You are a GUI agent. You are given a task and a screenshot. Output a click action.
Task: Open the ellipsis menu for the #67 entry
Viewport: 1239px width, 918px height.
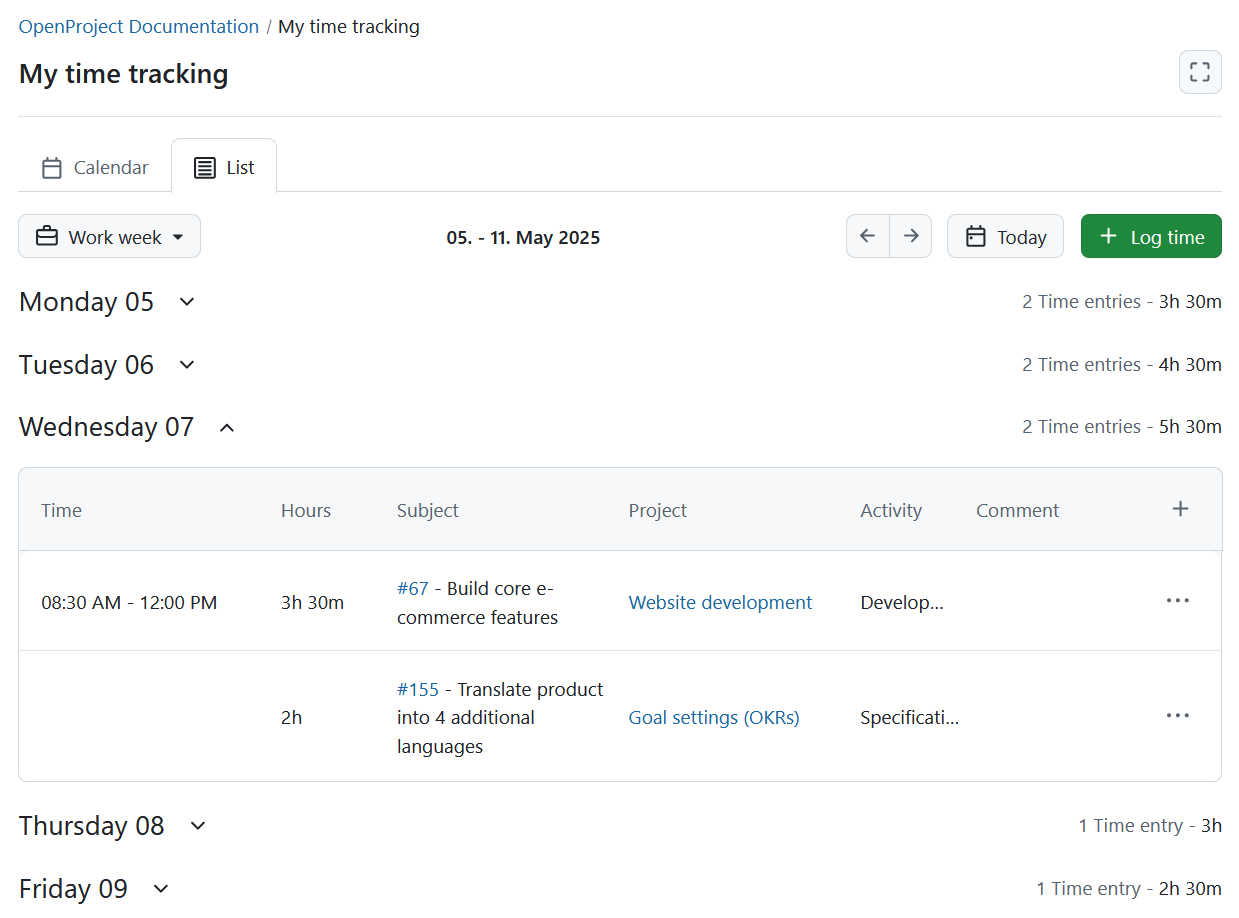[x=1177, y=600]
